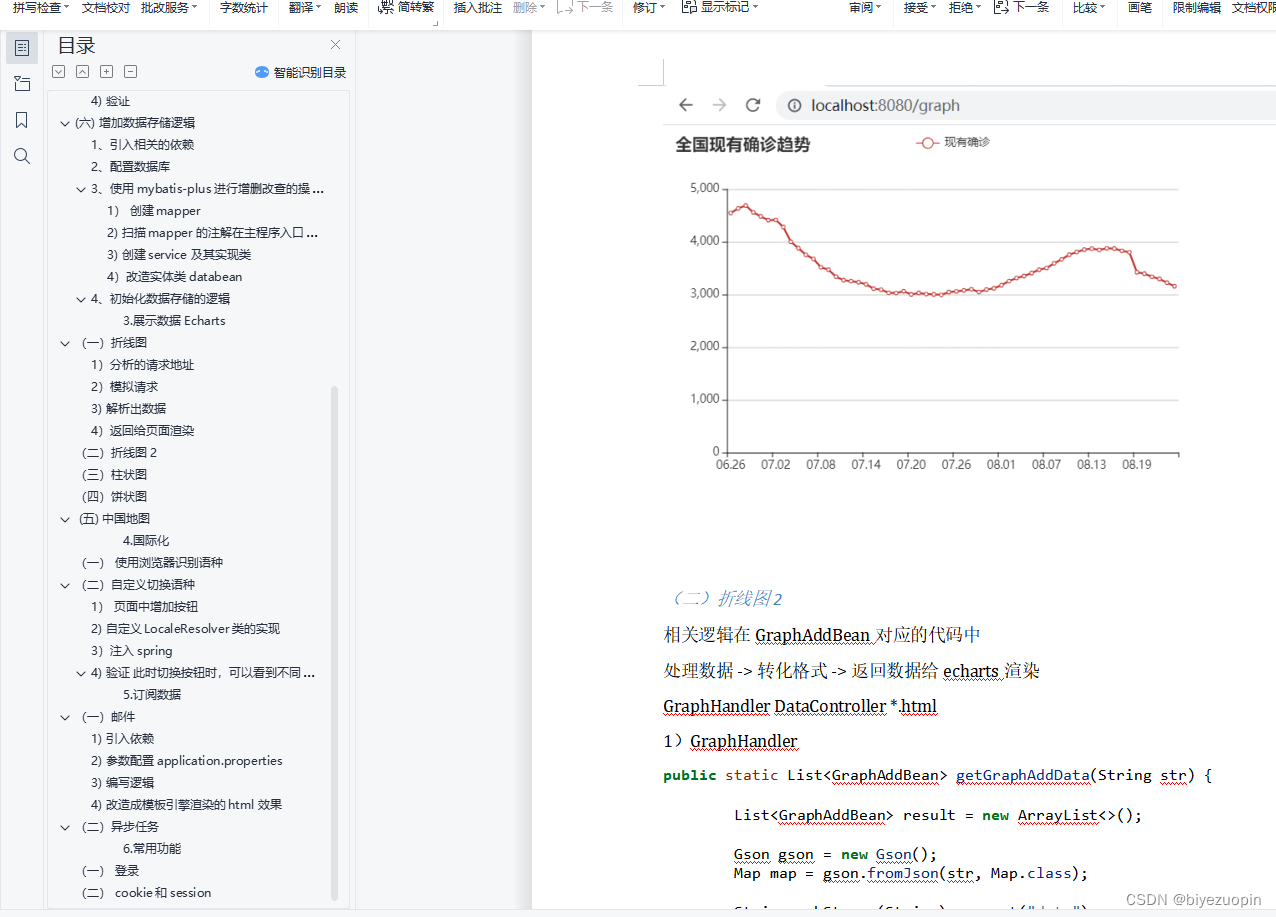Go to 4) 改造实体类 databean

tap(174, 277)
